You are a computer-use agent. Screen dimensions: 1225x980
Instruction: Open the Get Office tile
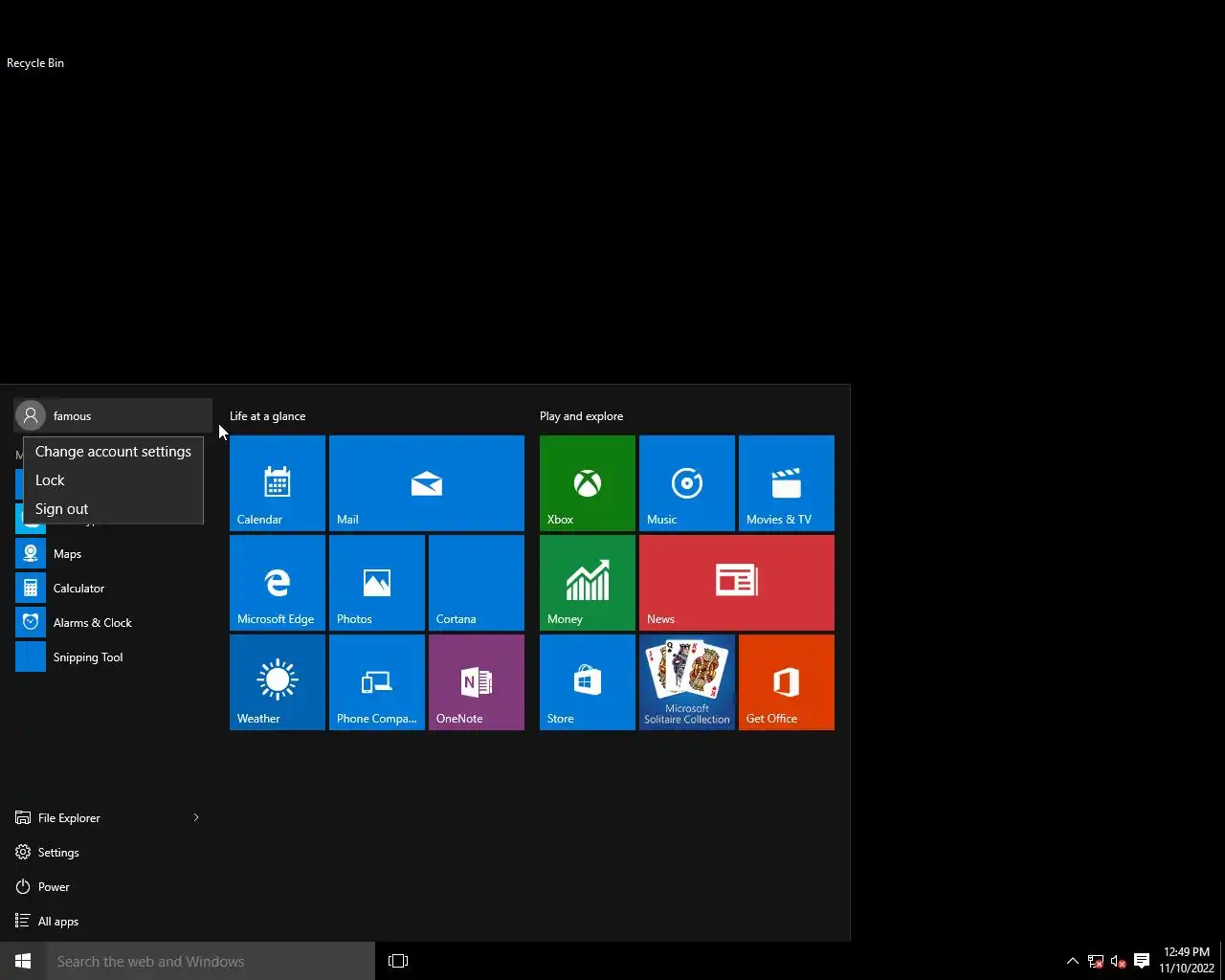pos(787,682)
